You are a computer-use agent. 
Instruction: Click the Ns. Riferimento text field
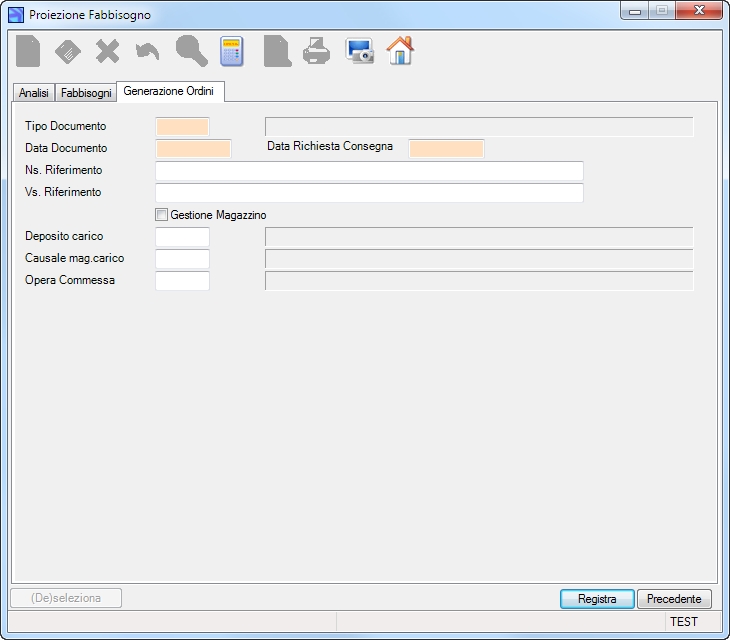[x=369, y=171]
